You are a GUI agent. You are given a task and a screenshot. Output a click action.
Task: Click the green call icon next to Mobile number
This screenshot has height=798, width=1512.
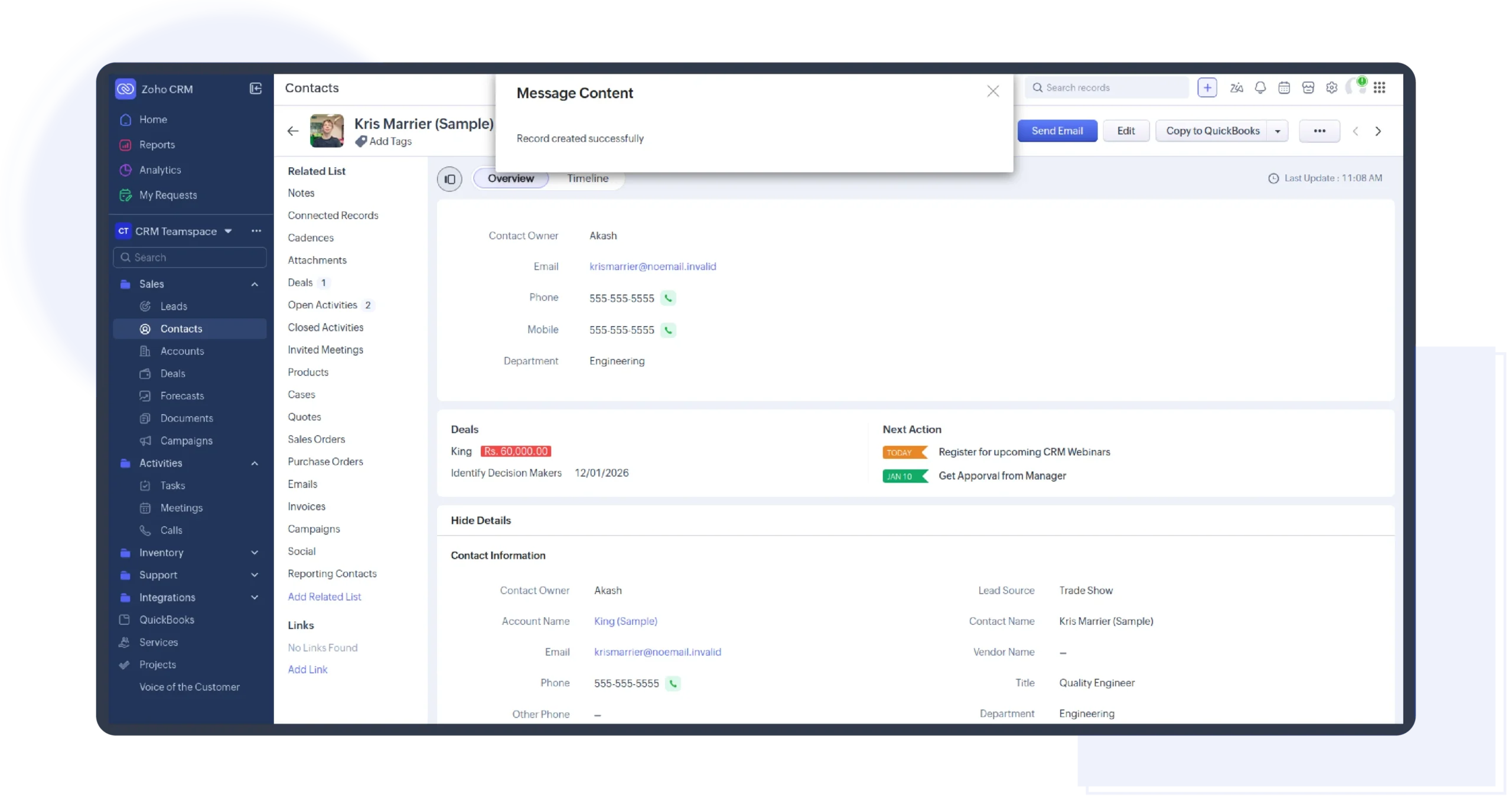(668, 330)
